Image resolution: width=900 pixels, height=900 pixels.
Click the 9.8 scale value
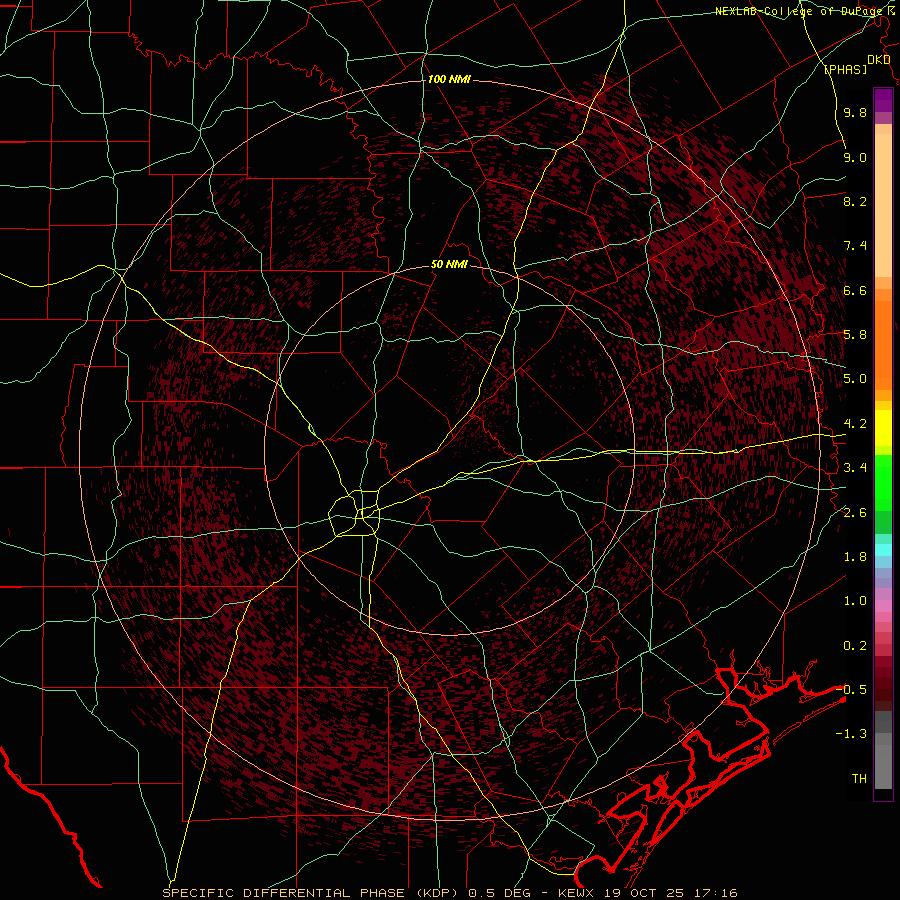pos(855,113)
